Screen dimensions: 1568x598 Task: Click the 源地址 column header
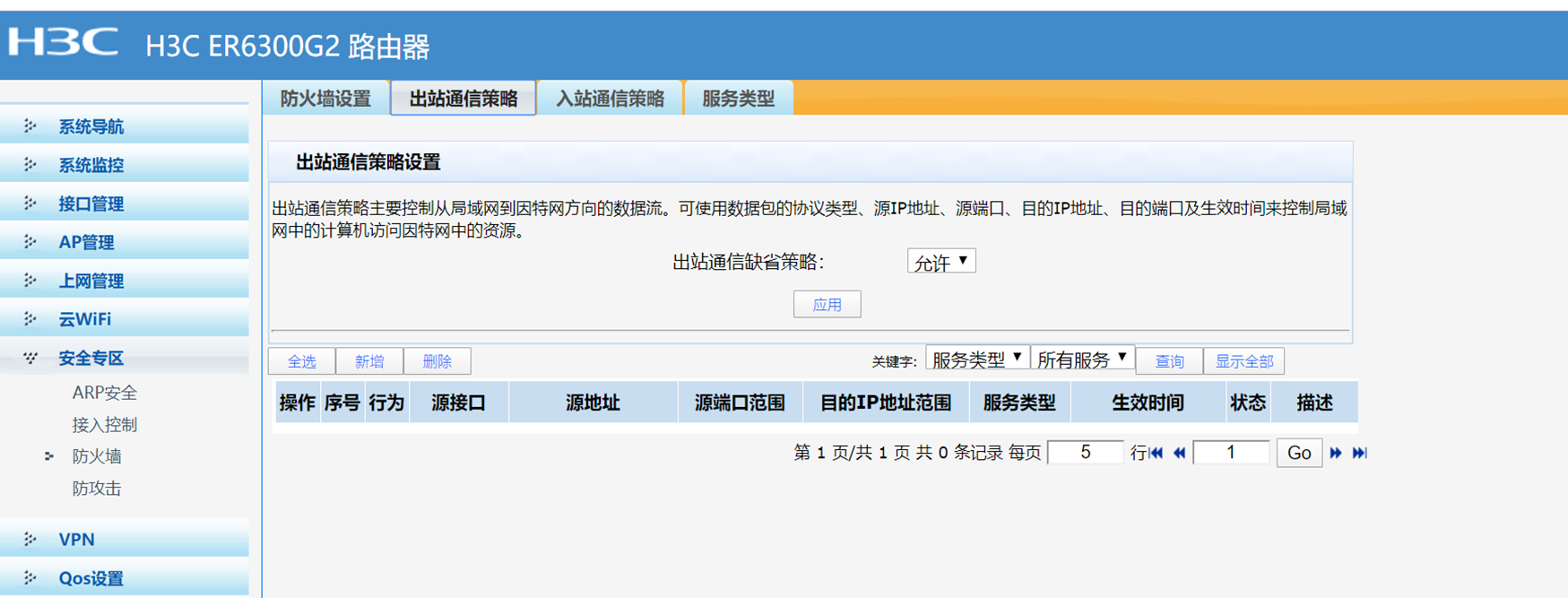point(593,403)
